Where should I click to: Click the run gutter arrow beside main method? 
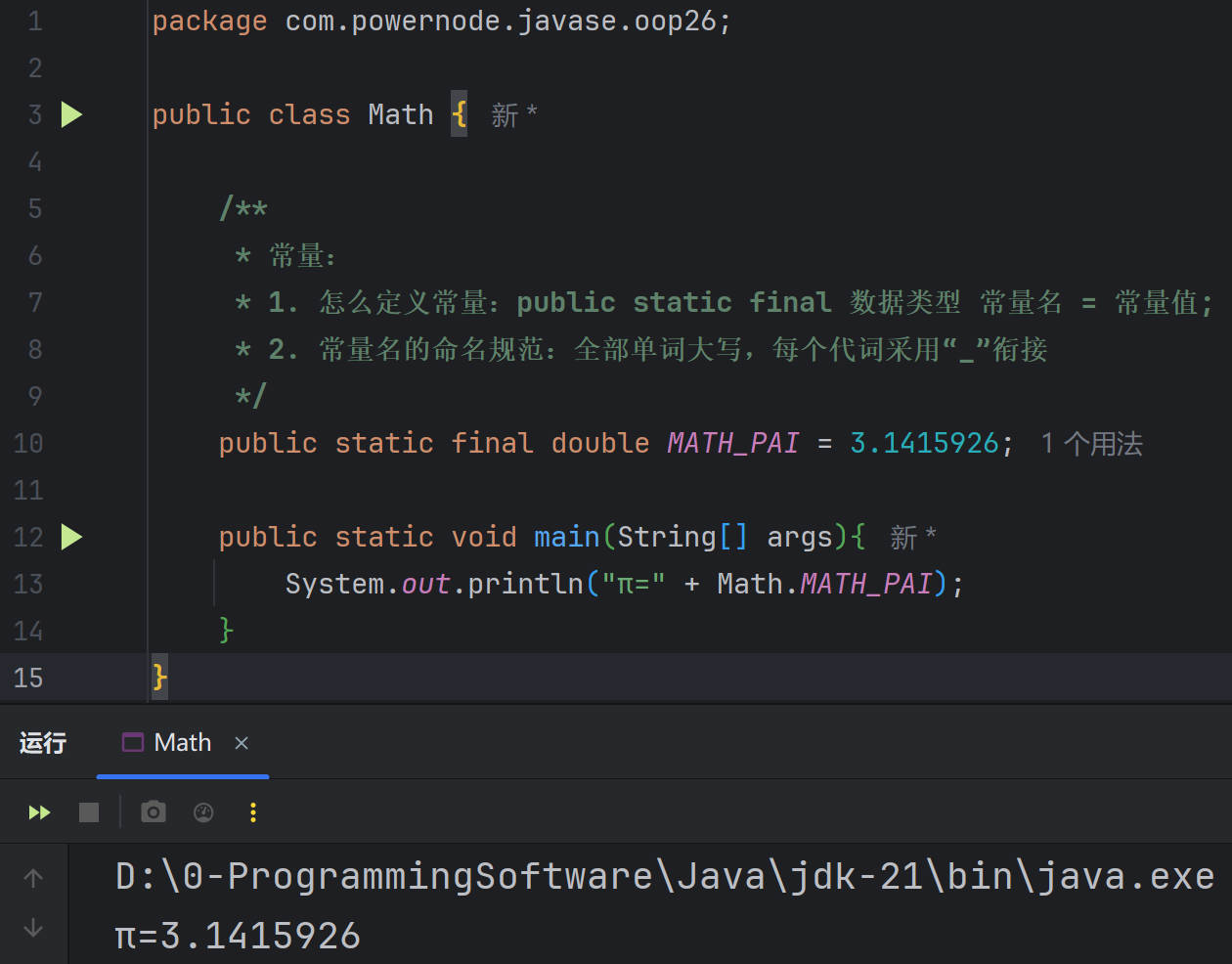pos(71,537)
